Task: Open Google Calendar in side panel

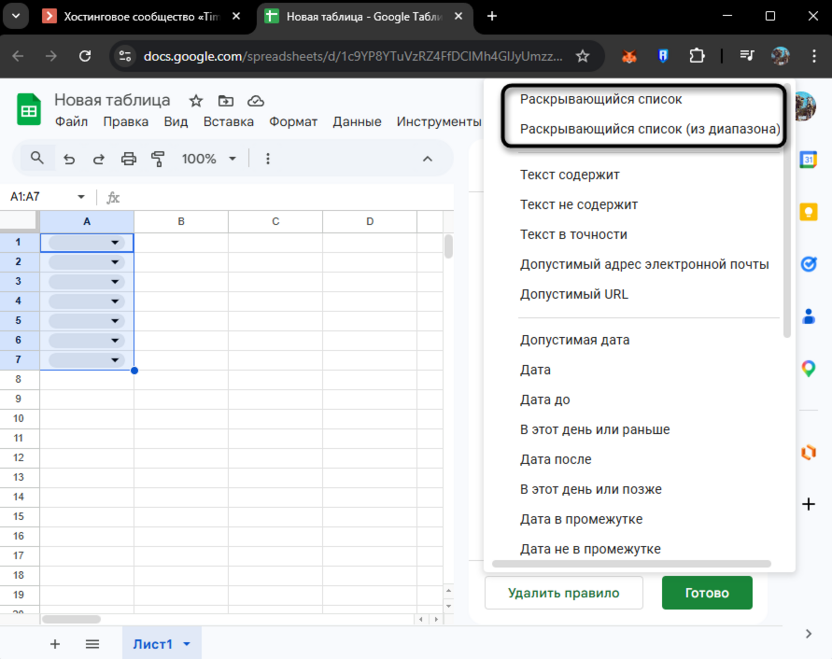Action: [x=808, y=159]
